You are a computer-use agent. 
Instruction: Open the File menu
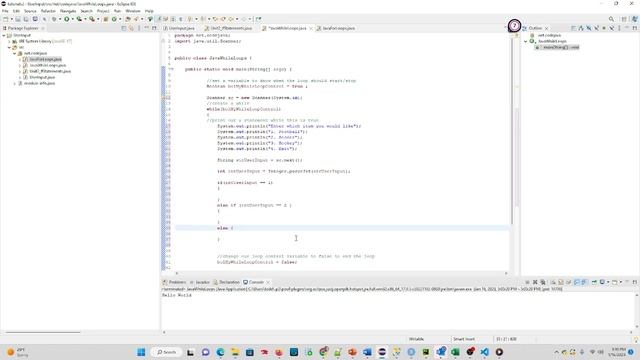[5, 11]
